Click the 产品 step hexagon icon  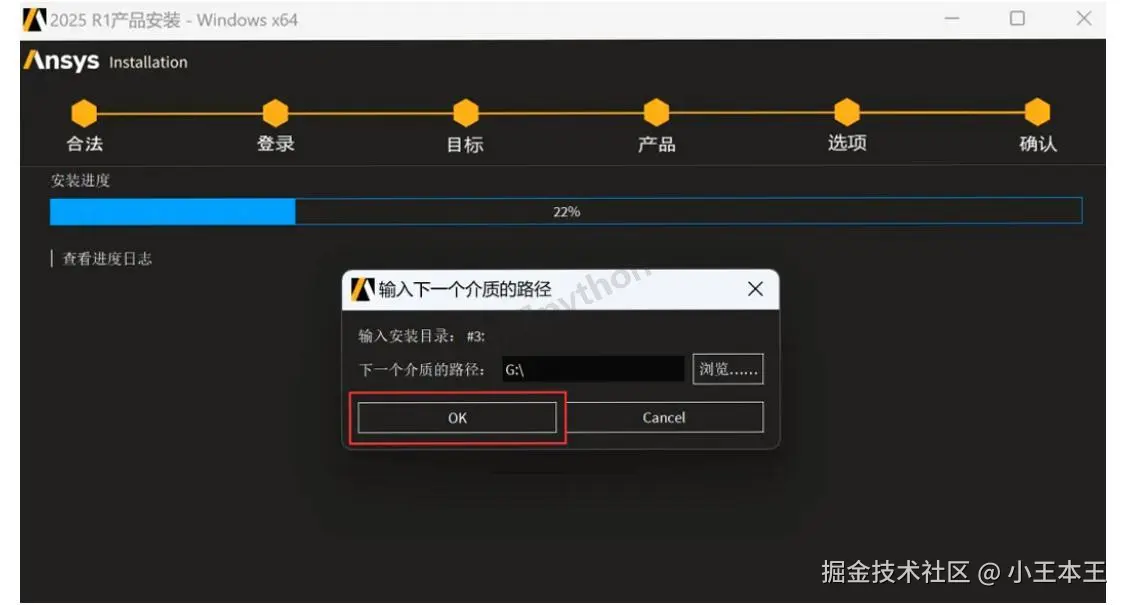(655, 113)
